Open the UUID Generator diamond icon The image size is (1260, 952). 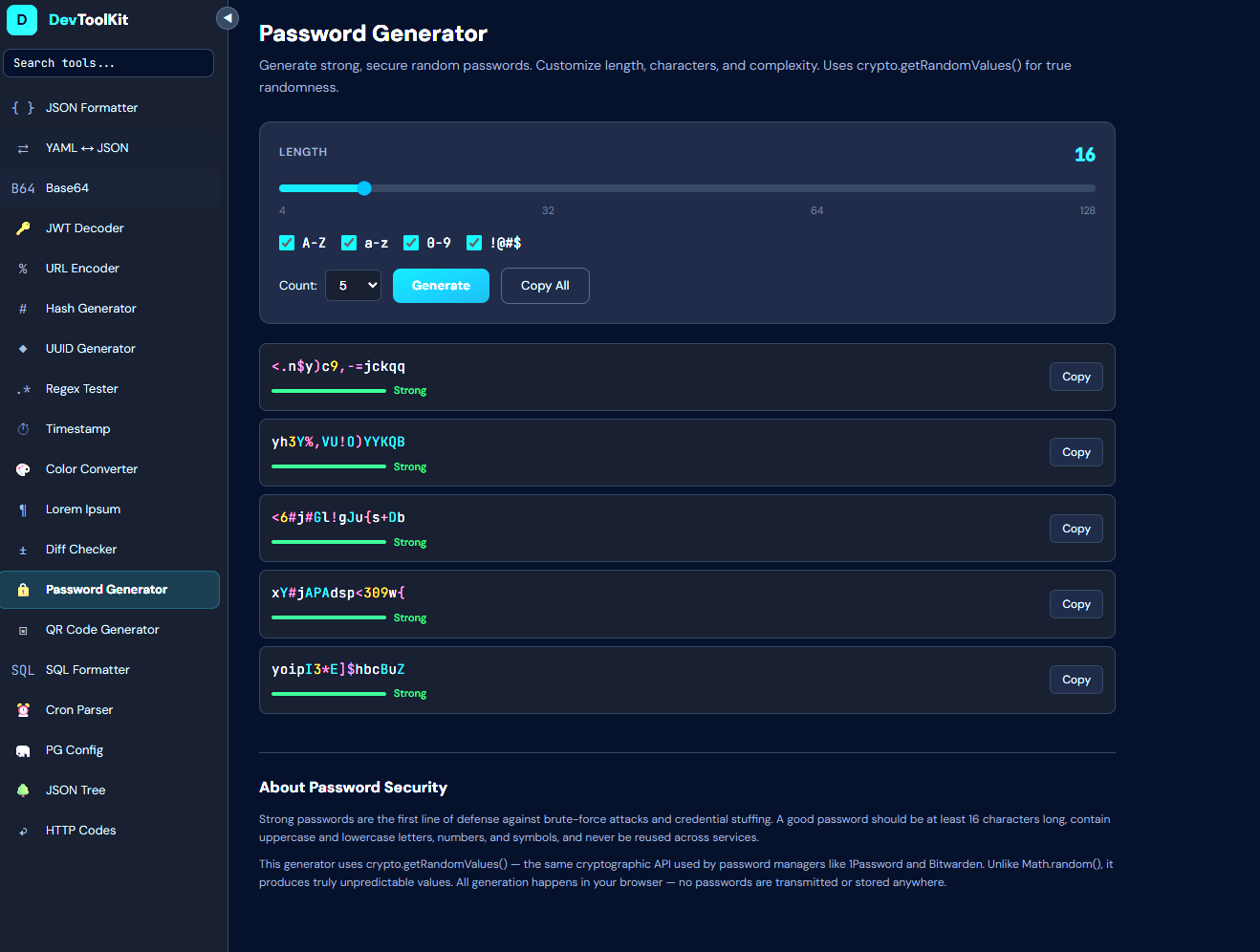[22, 348]
